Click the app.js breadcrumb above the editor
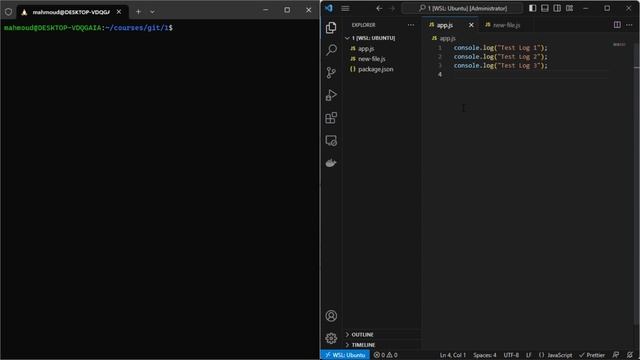 pos(444,38)
